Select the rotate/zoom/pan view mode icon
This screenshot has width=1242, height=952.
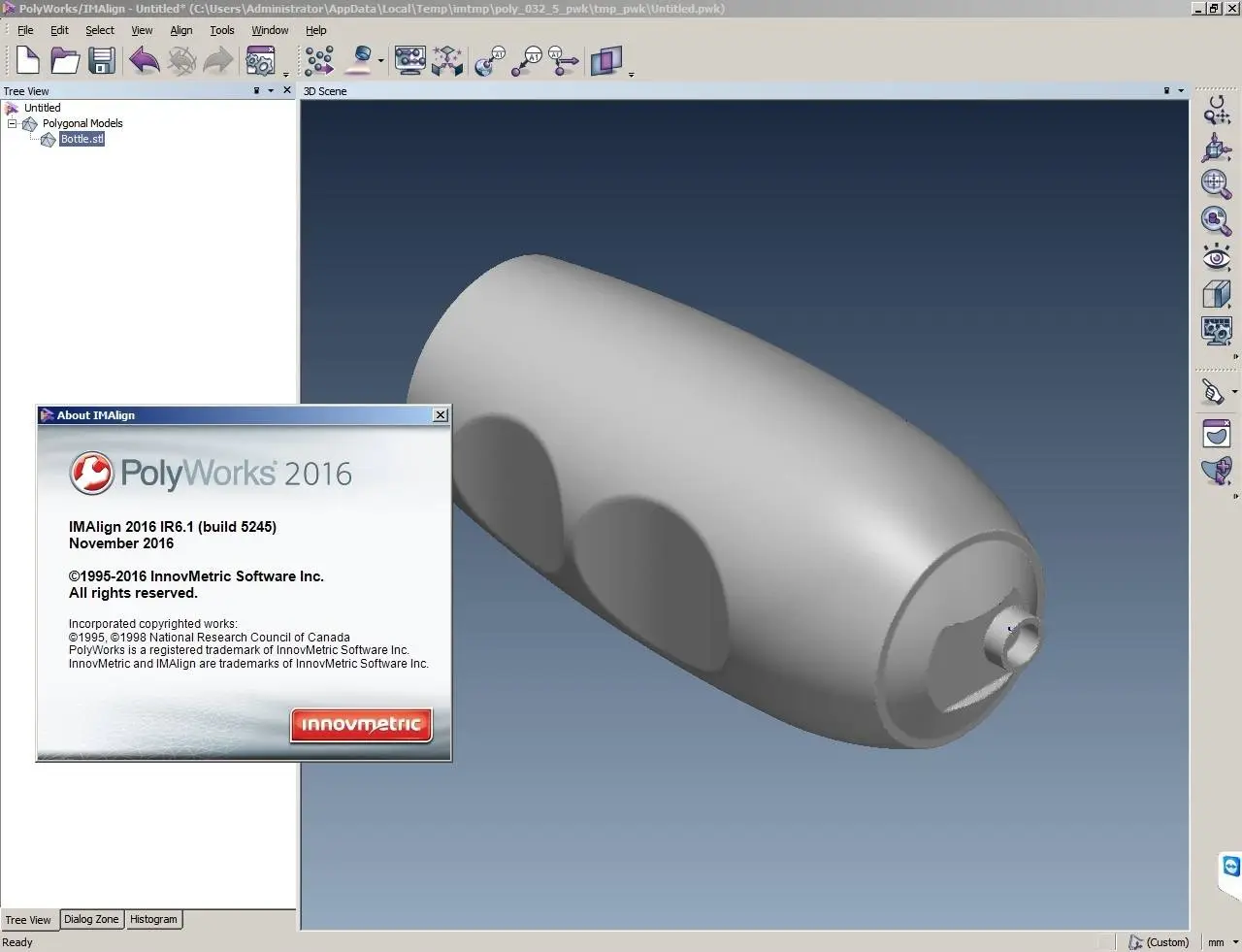point(1216,110)
